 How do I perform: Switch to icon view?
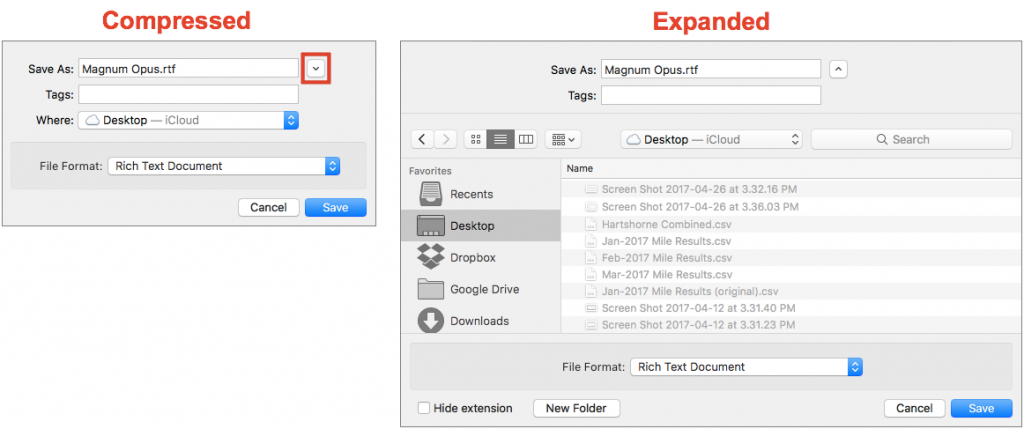tap(475, 139)
